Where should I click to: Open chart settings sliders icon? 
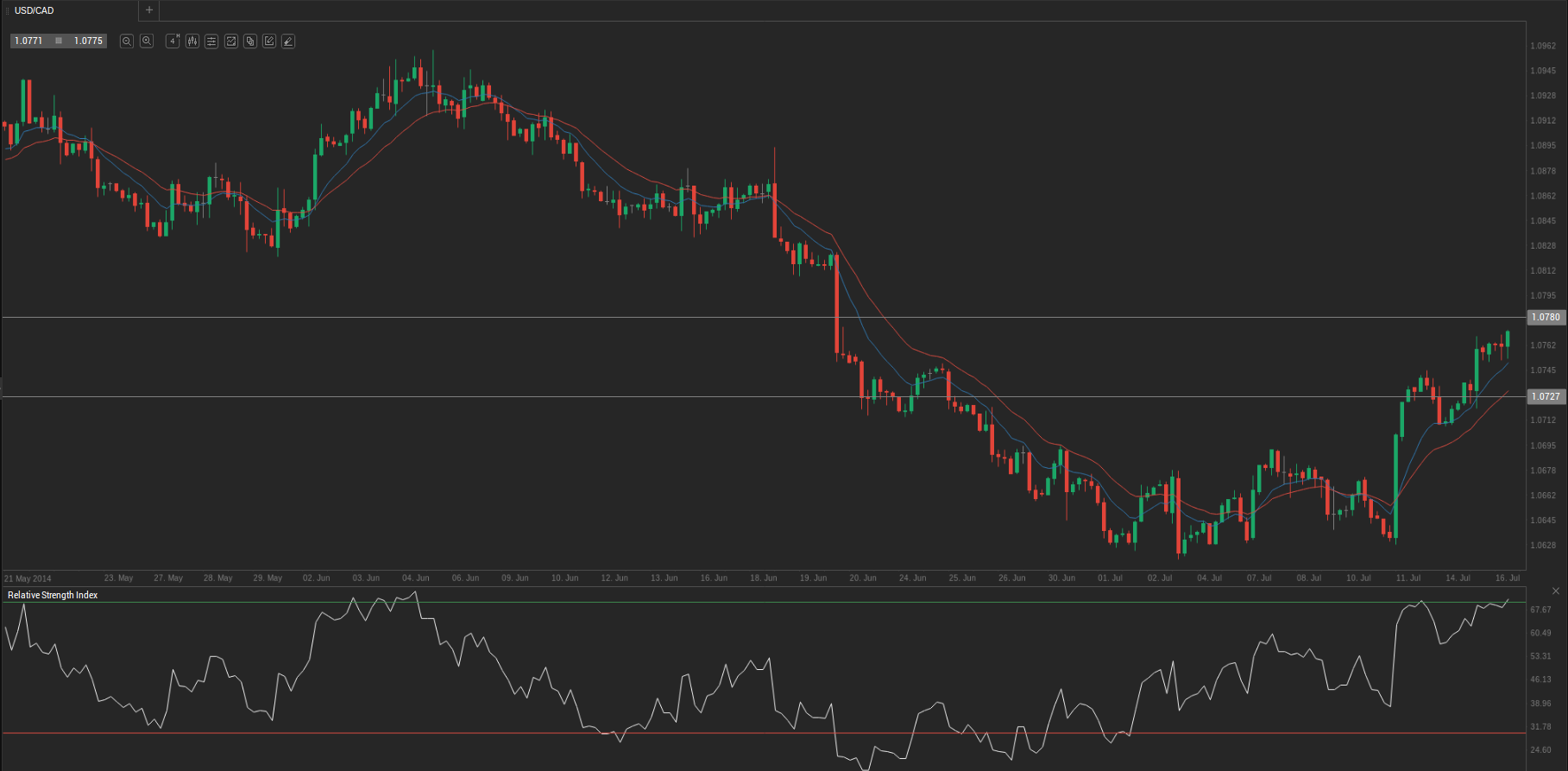tap(211, 41)
